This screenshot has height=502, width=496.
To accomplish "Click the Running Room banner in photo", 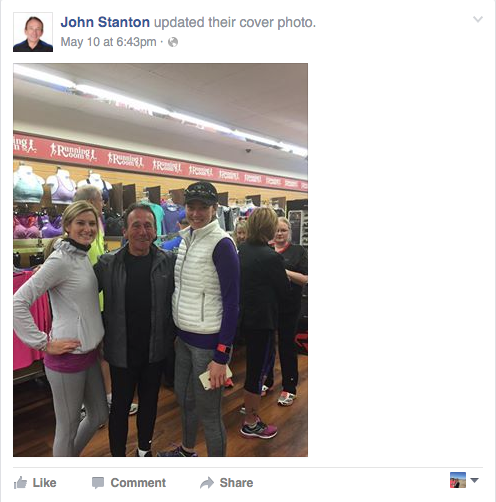I will click(x=160, y=163).
